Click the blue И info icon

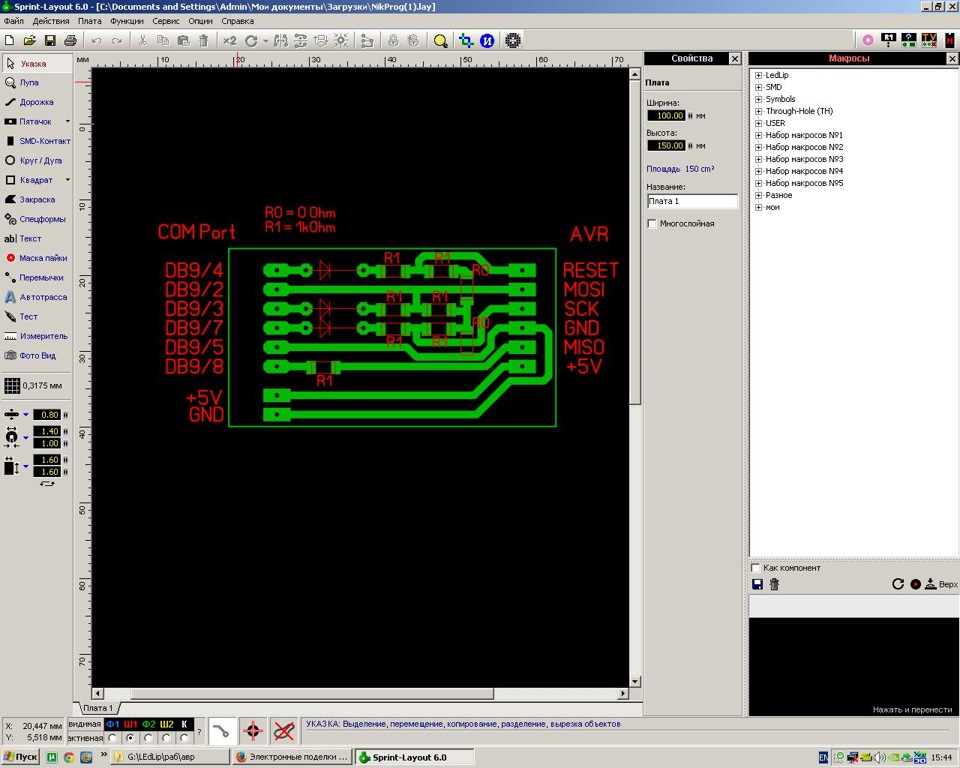pos(487,40)
